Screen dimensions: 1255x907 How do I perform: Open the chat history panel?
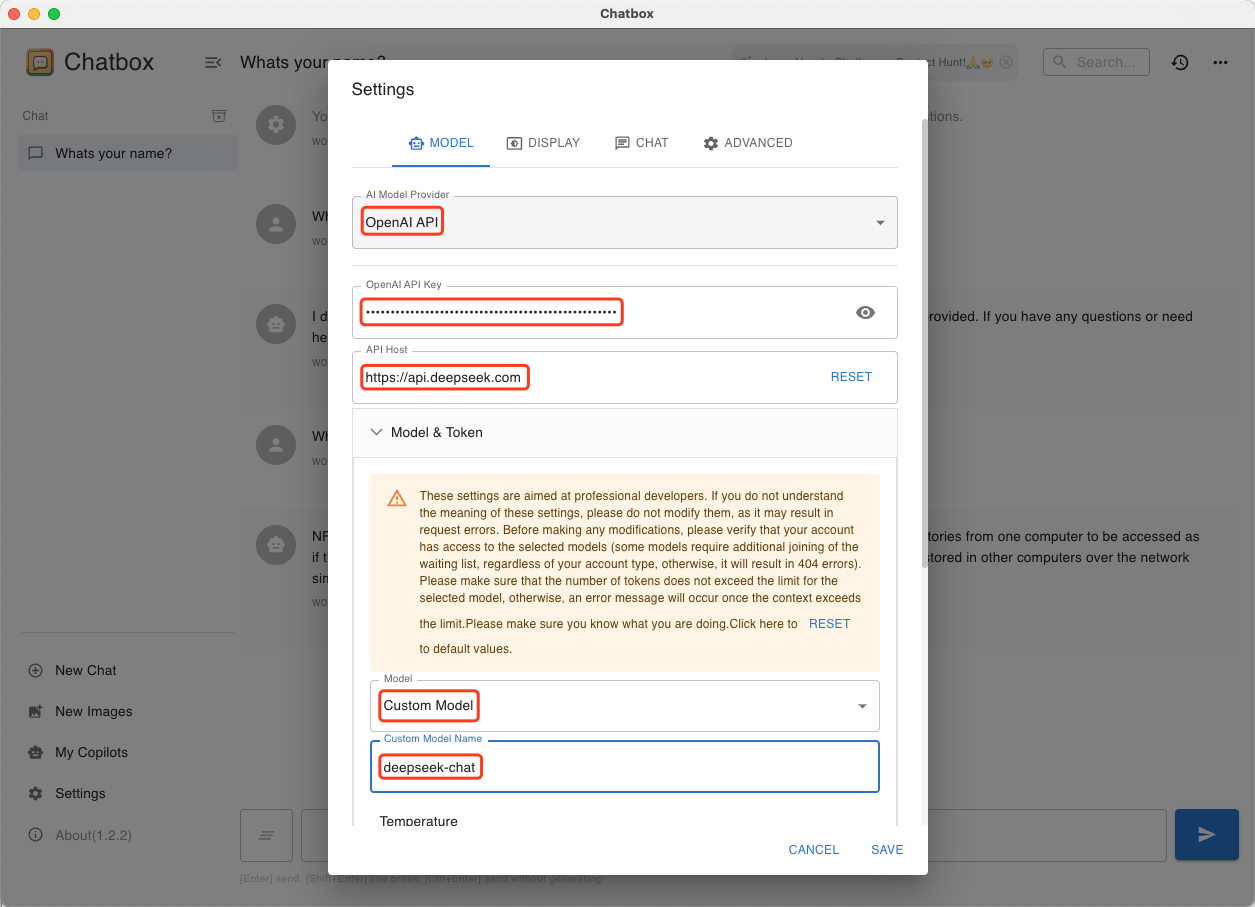point(1180,62)
